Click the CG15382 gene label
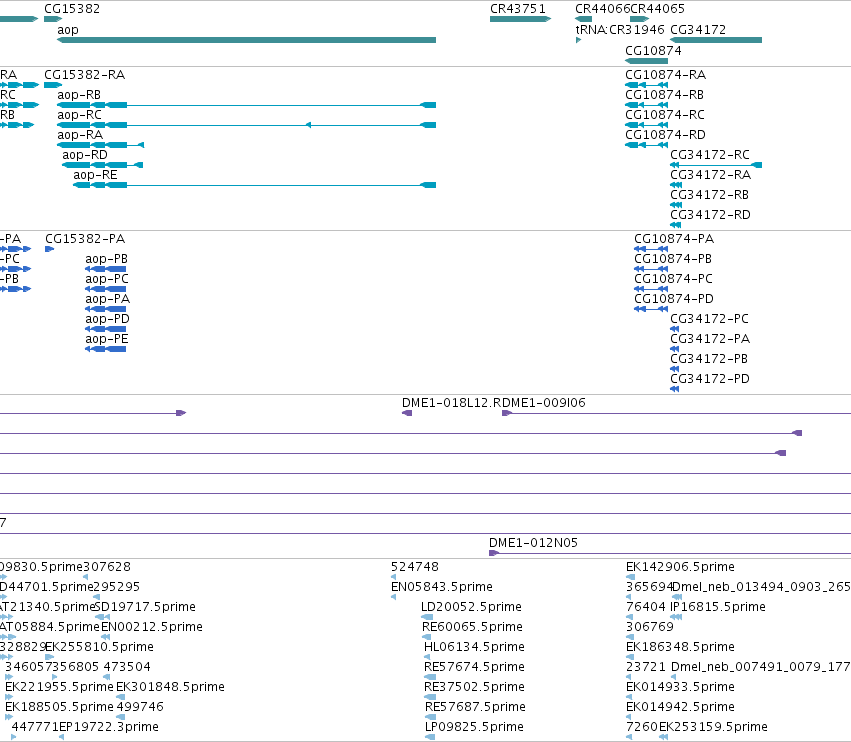 point(72,9)
